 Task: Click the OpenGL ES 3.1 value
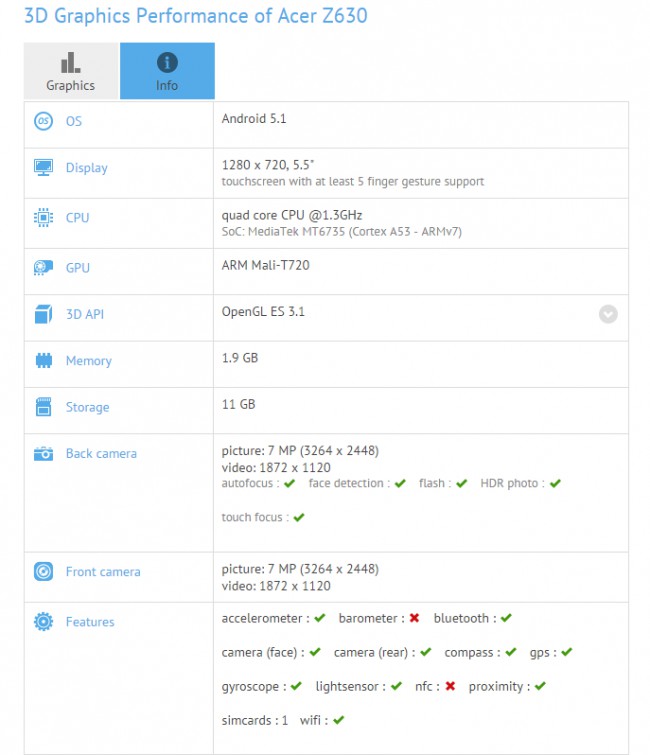[x=263, y=312]
